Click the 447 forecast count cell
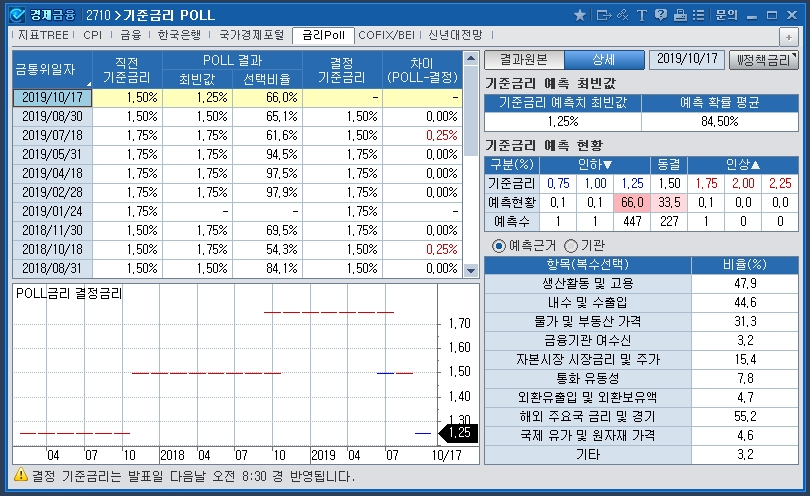This screenshot has width=810, height=496. point(632,222)
